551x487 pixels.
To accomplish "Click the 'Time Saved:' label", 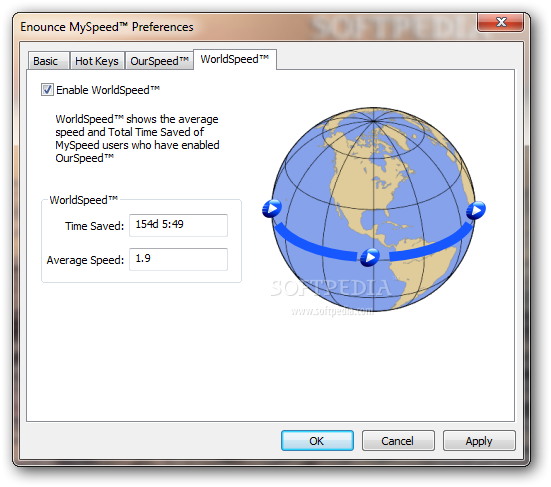I will 95,226.
